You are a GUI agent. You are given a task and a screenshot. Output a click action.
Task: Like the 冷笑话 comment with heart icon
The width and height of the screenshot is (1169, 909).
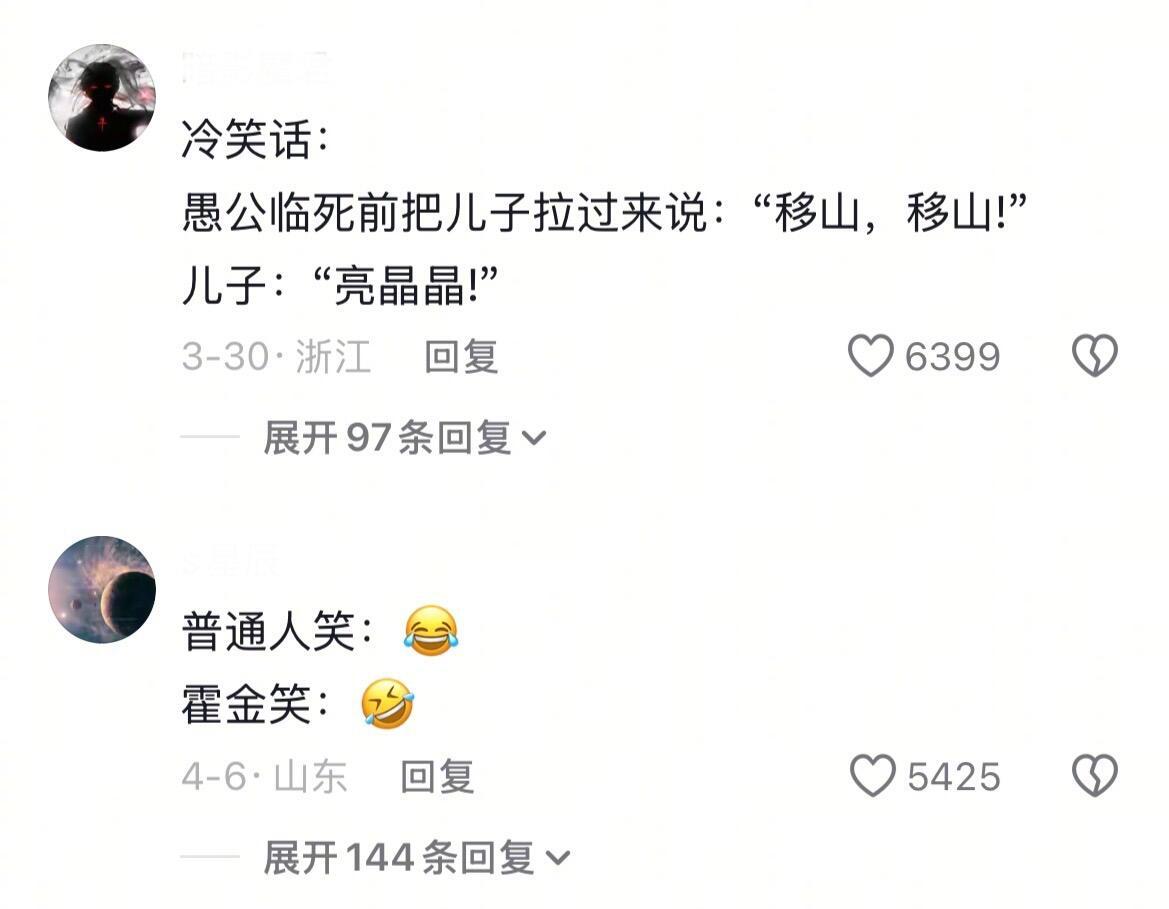870,356
